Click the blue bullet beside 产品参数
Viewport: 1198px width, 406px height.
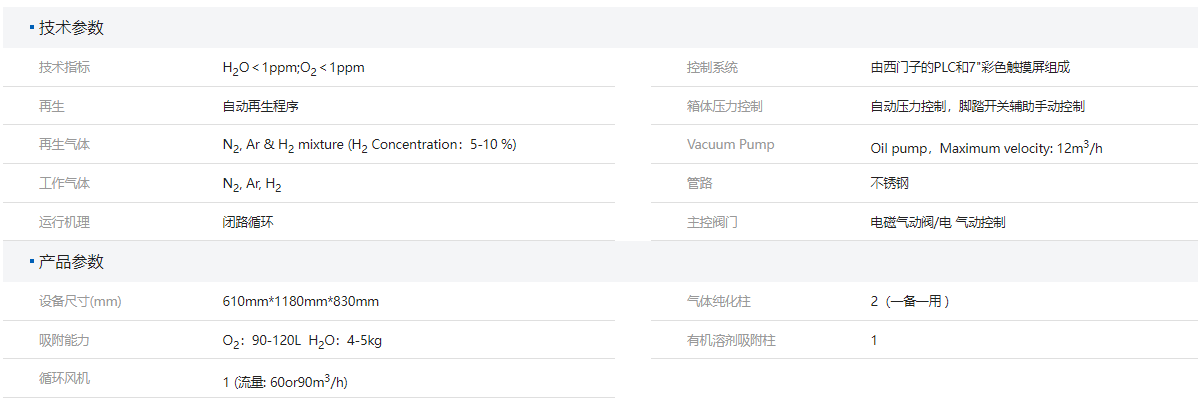[32, 262]
